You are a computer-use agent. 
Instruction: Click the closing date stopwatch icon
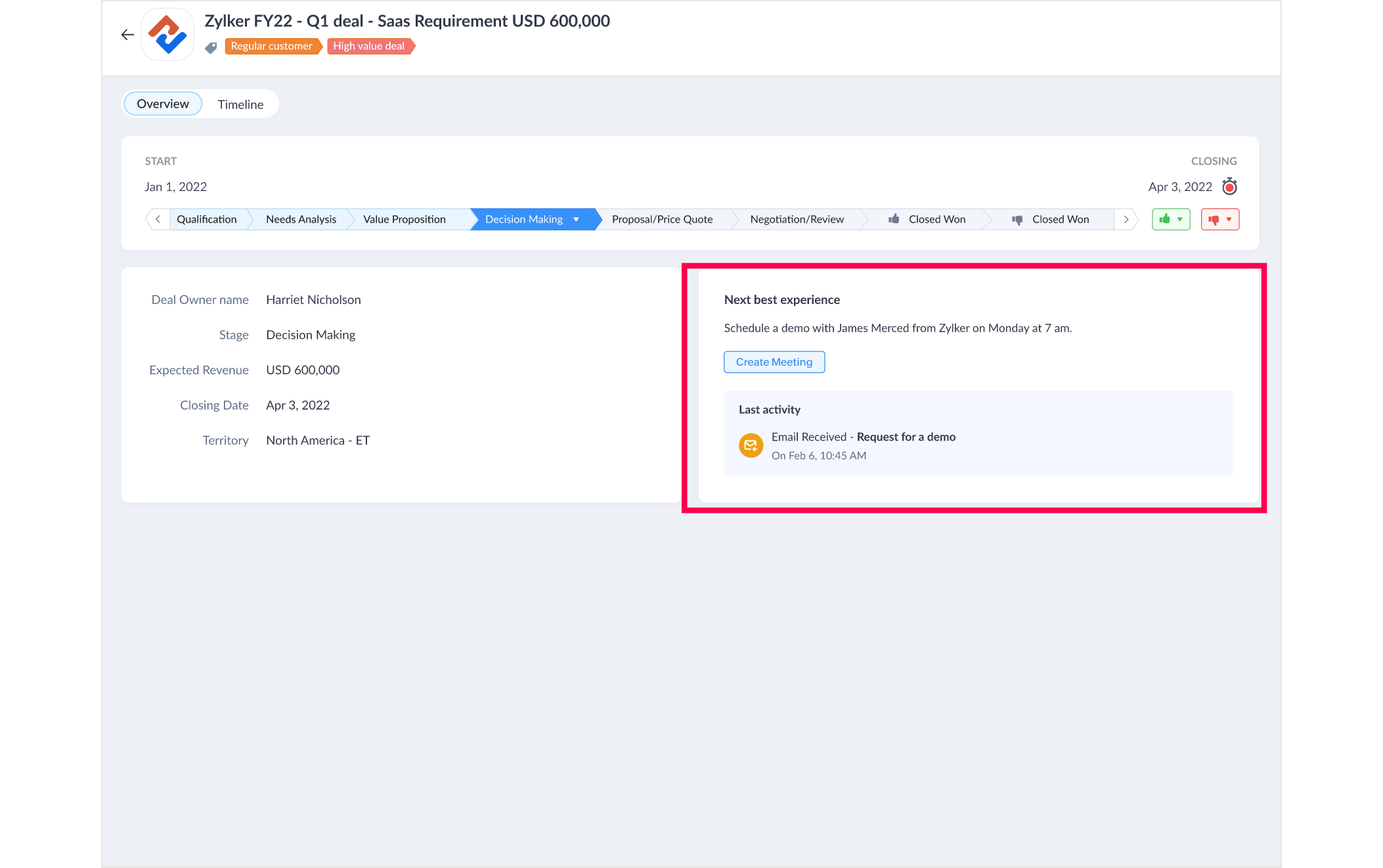point(1229,187)
